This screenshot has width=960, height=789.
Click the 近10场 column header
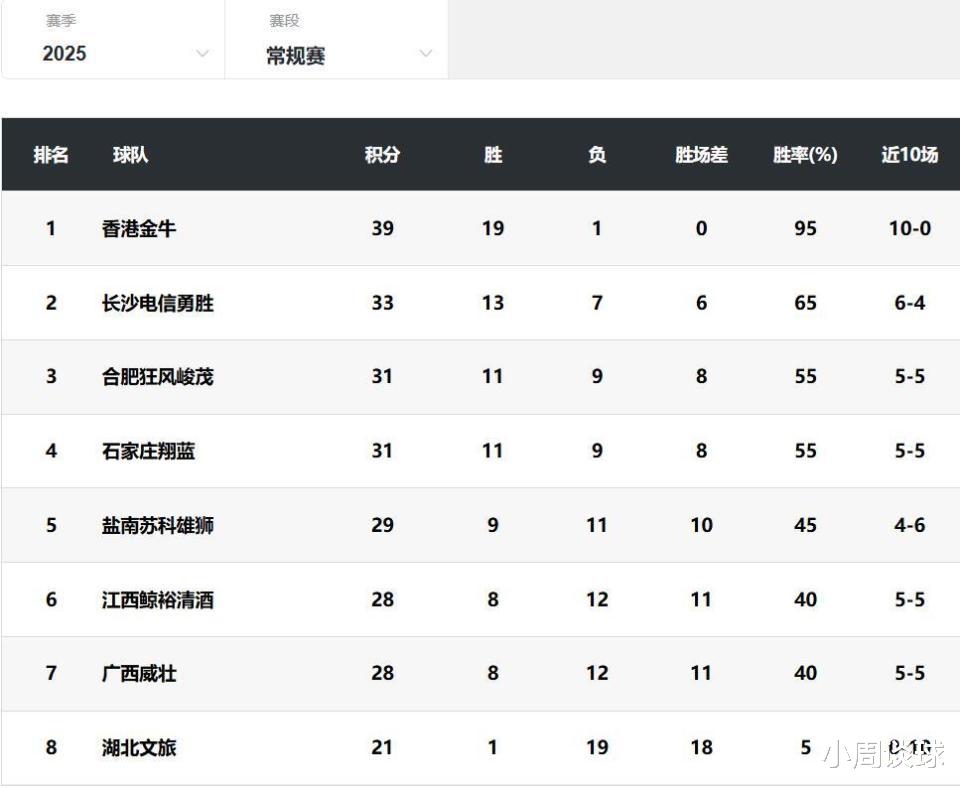click(x=909, y=155)
